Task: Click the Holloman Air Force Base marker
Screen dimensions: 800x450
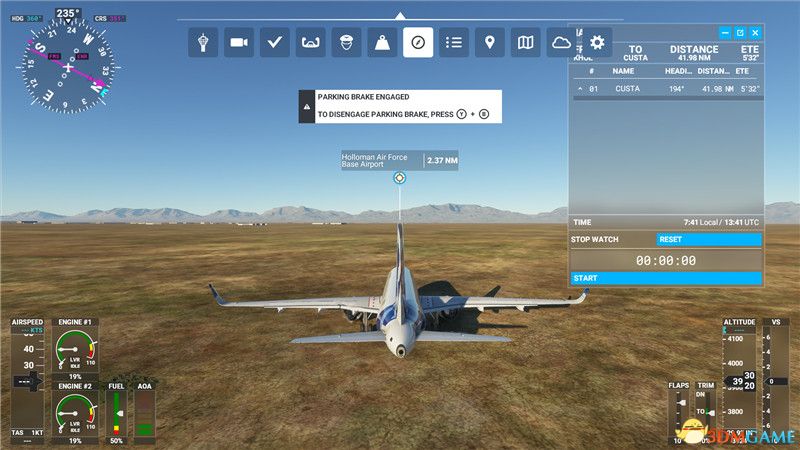Action: pos(400,178)
